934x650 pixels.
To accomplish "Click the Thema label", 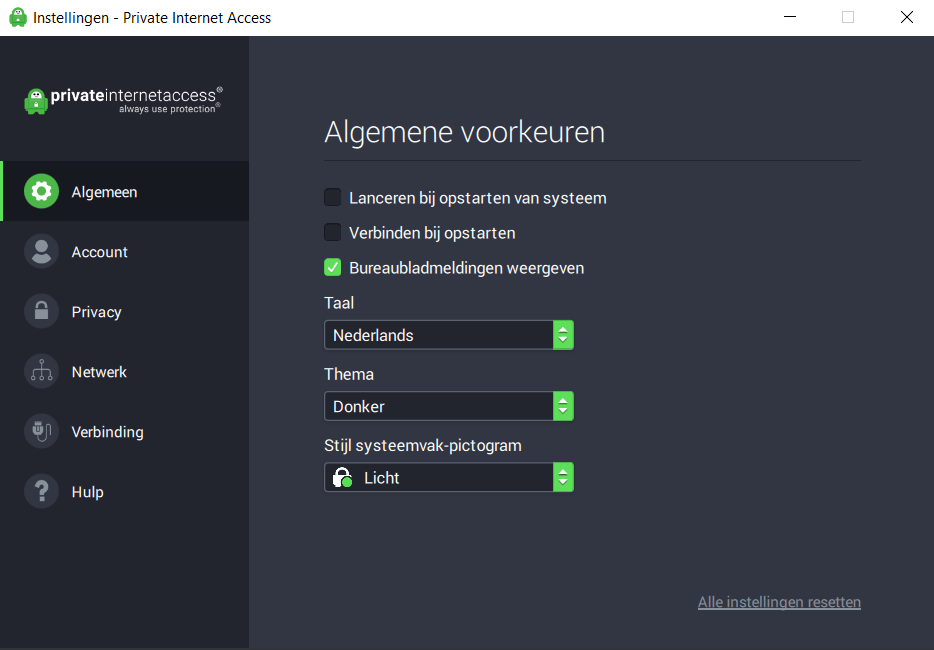I will tap(349, 374).
